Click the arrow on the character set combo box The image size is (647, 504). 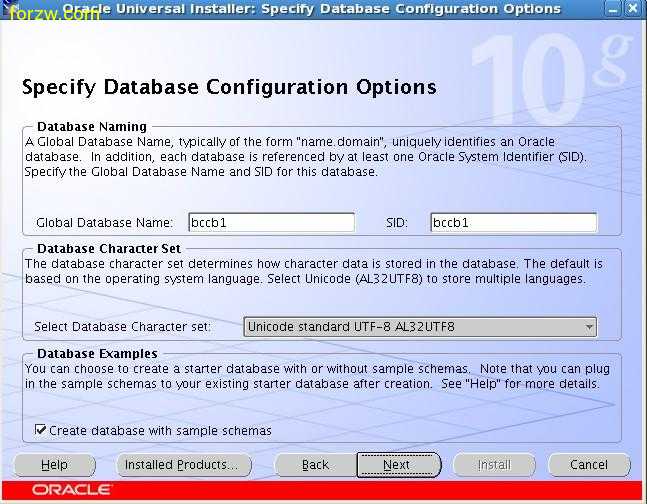pyautogui.click(x=588, y=327)
